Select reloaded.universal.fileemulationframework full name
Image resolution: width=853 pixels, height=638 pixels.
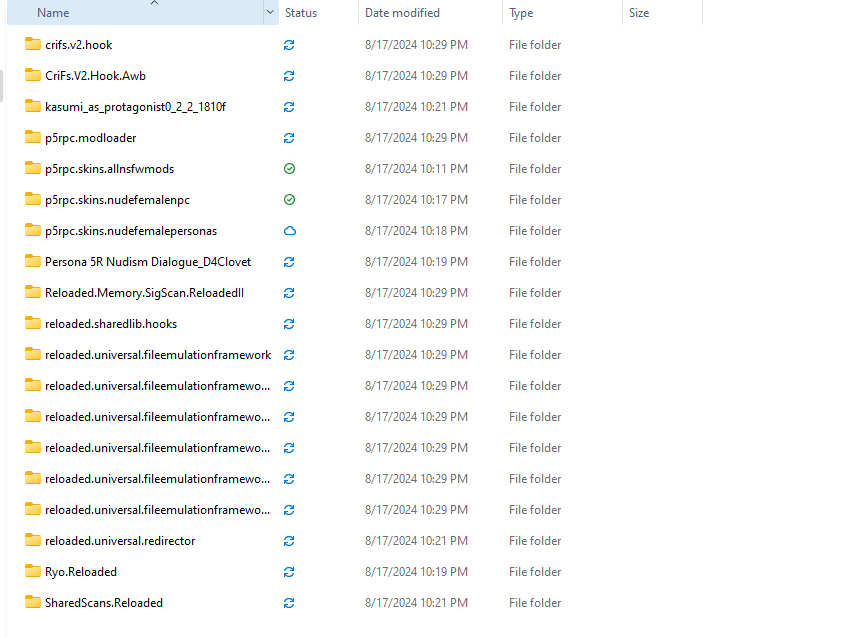pyautogui.click(x=158, y=355)
